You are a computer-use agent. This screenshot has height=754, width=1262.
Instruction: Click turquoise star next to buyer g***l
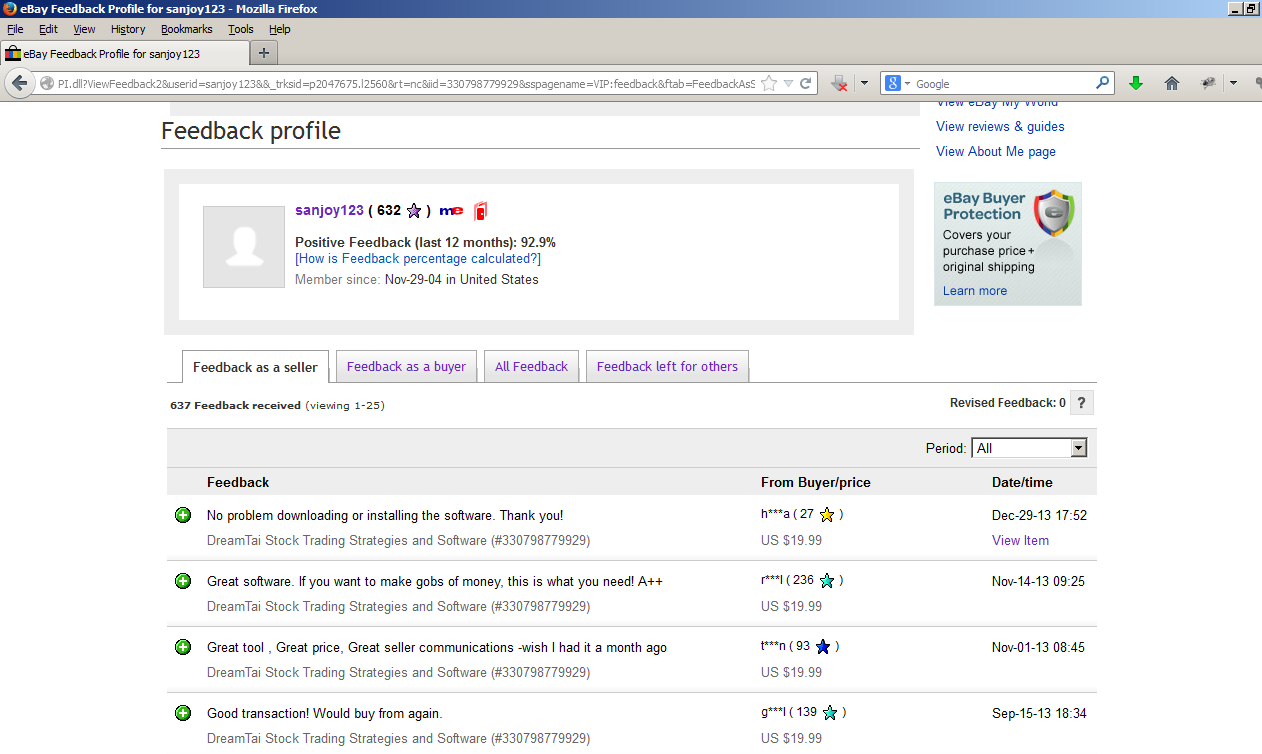point(830,713)
